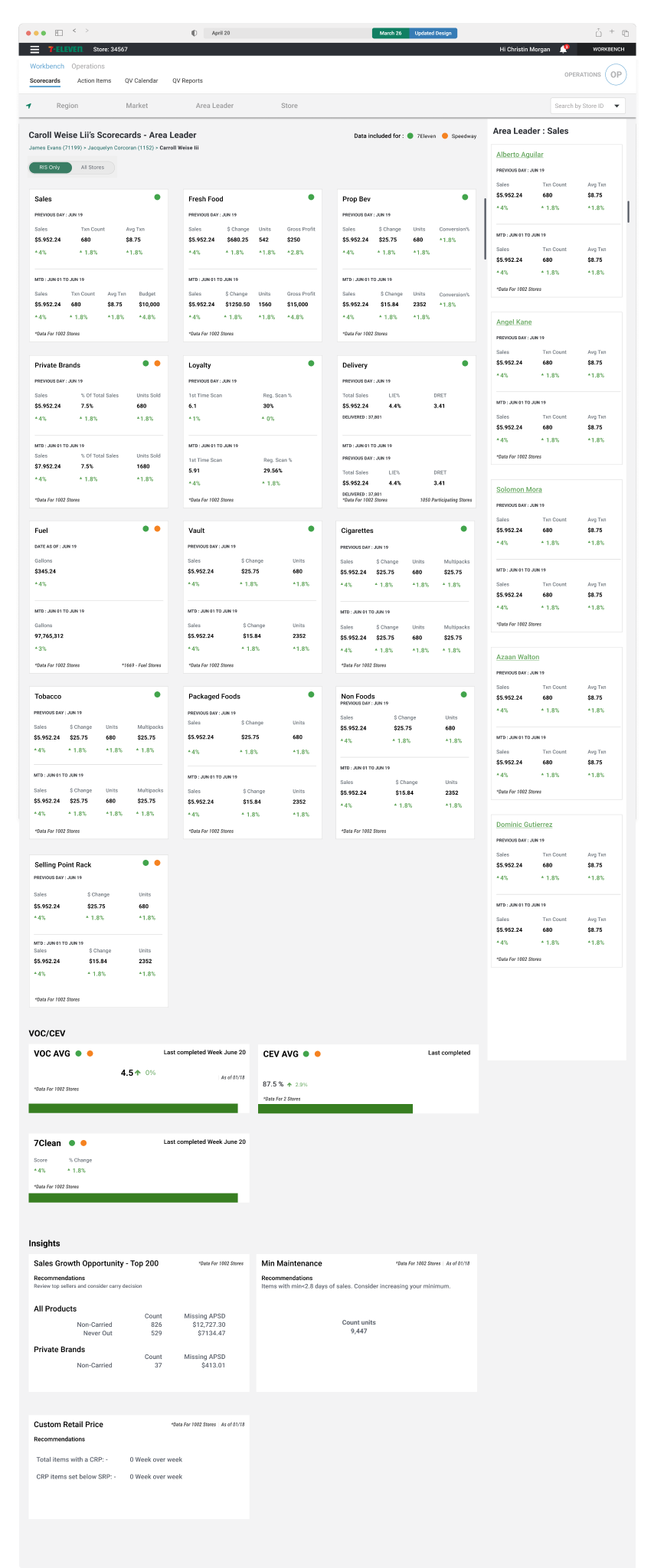Open the Operations section in top navigation

[88, 67]
